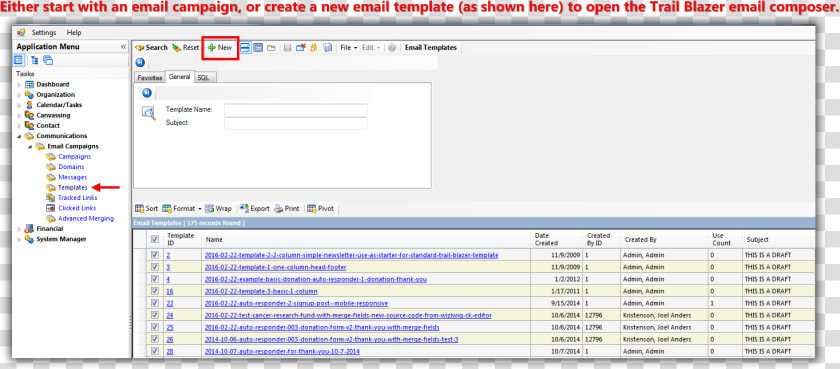Screen dimensions: 840x369
Task: Open the Help menu
Action: coord(74,33)
